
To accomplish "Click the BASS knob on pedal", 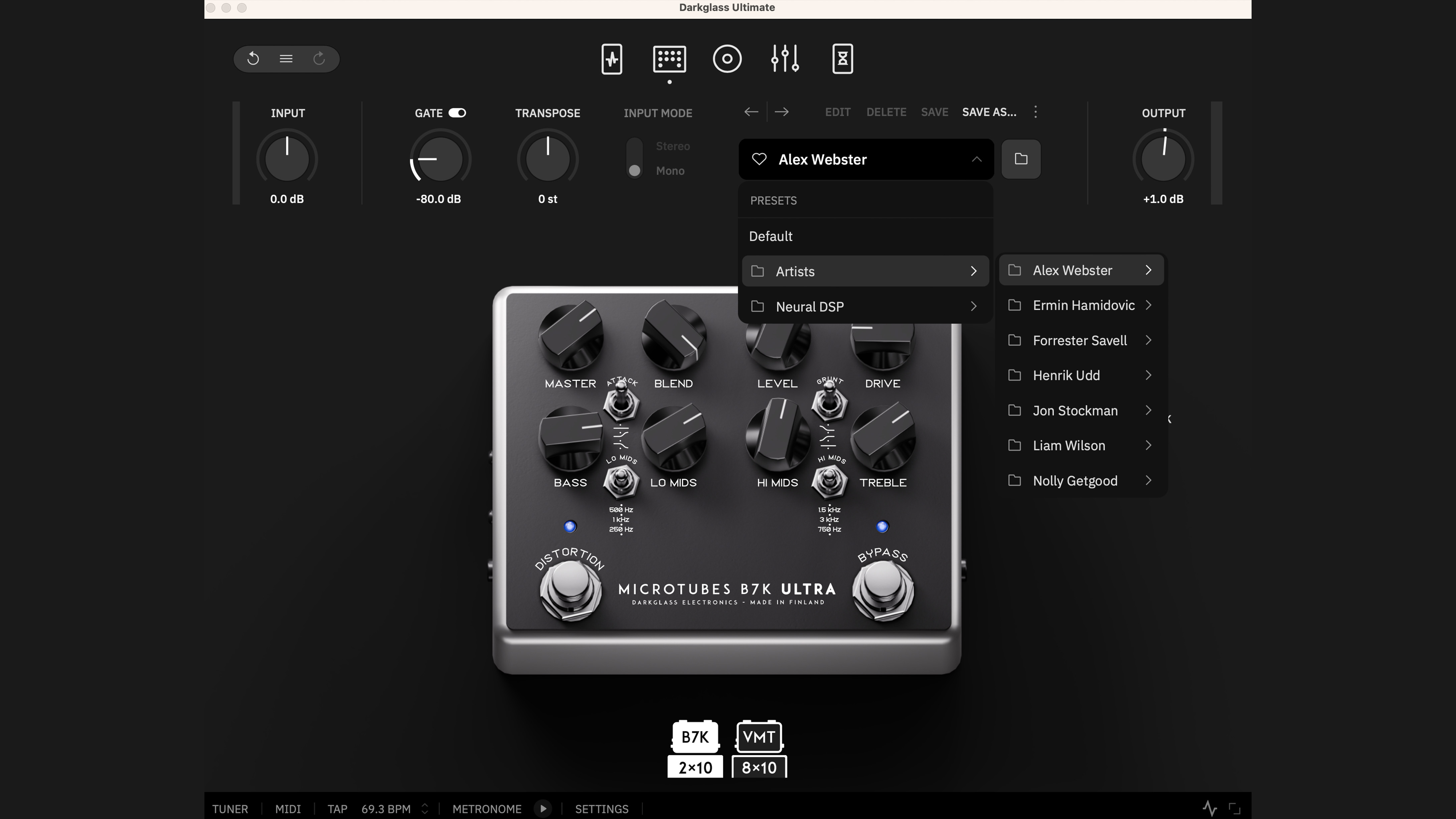I will tap(570, 438).
